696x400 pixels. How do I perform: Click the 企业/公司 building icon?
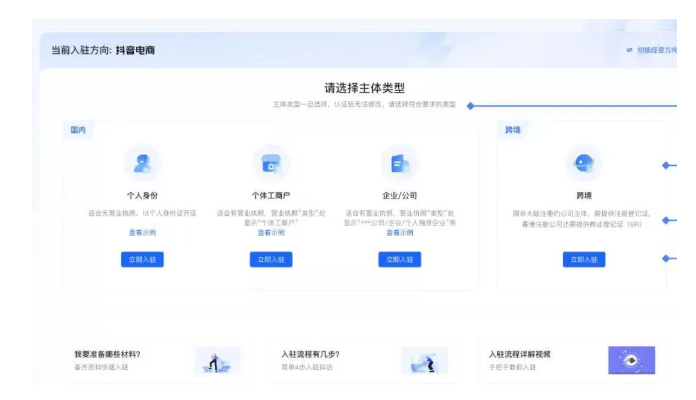coord(399,163)
